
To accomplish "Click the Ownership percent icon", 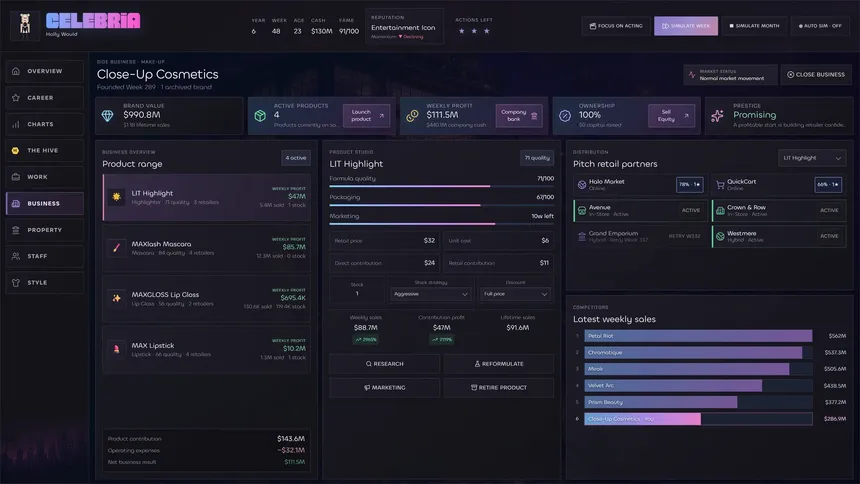I will (x=565, y=115).
